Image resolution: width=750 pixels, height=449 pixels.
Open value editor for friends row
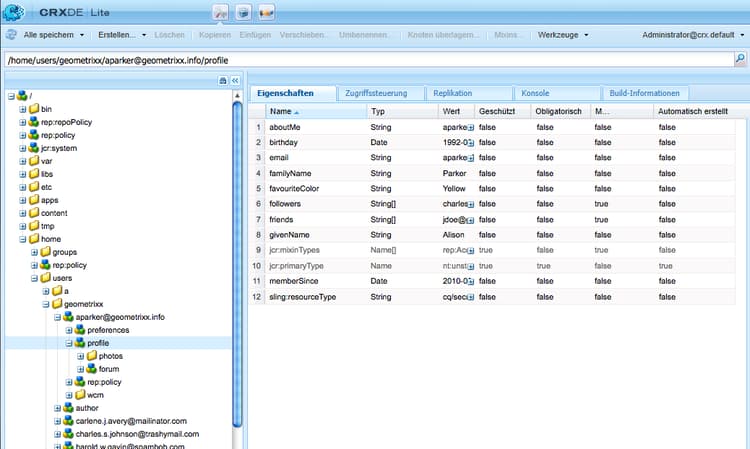click(469, 218)
